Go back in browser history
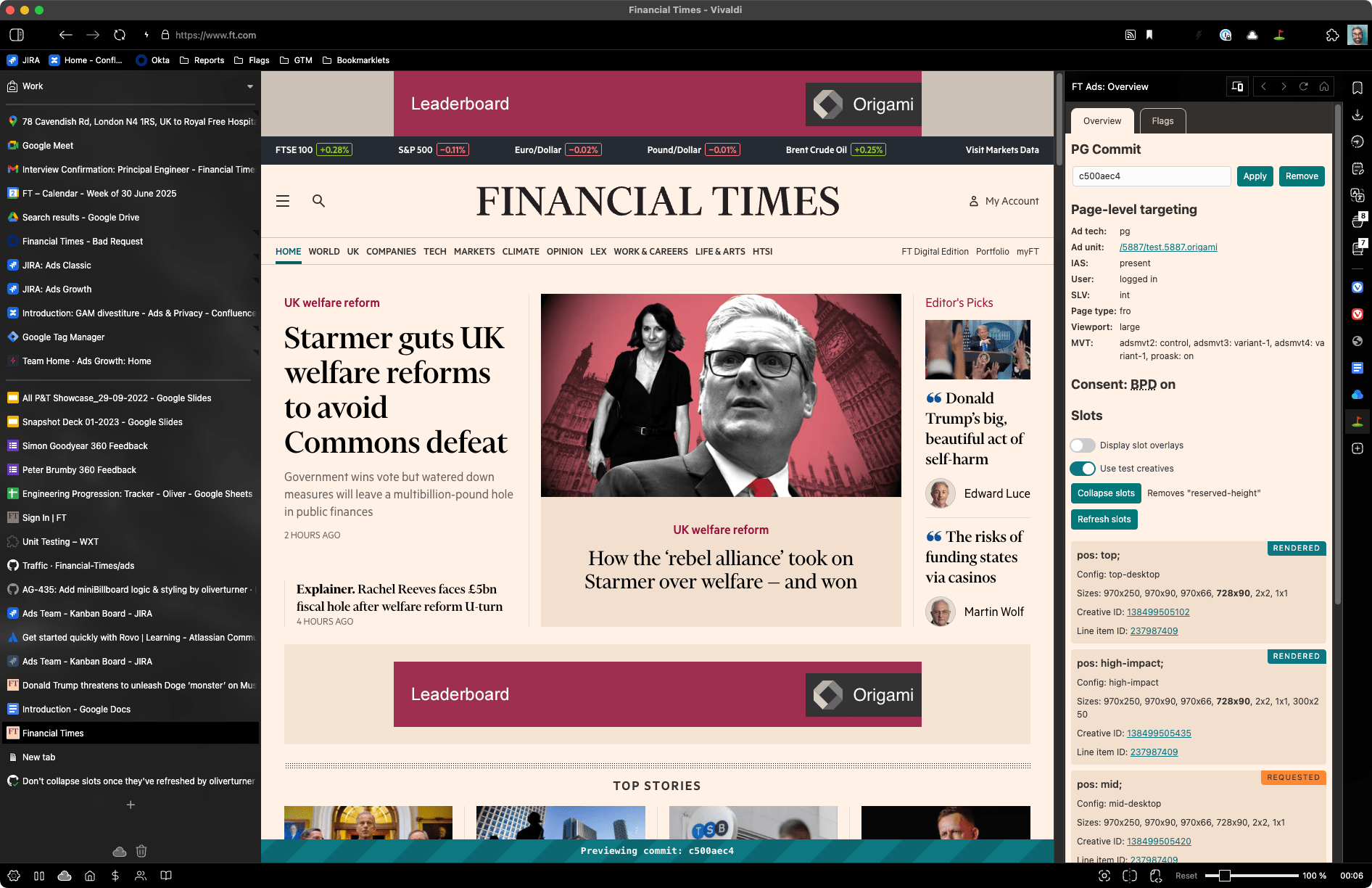 pyautogui.click(x=66, y=35)
